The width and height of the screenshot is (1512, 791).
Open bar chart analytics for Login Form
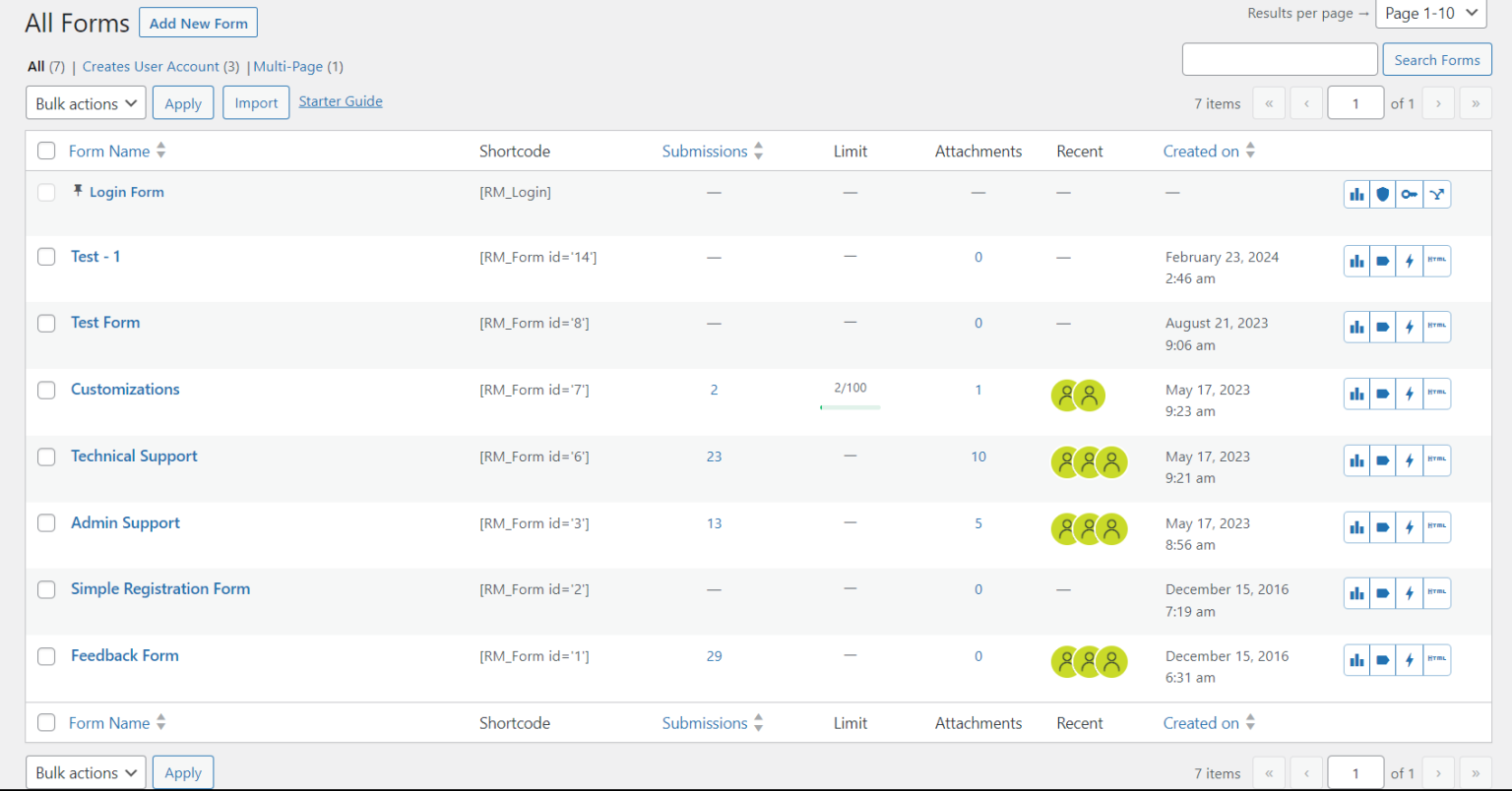click(1356, 195)
